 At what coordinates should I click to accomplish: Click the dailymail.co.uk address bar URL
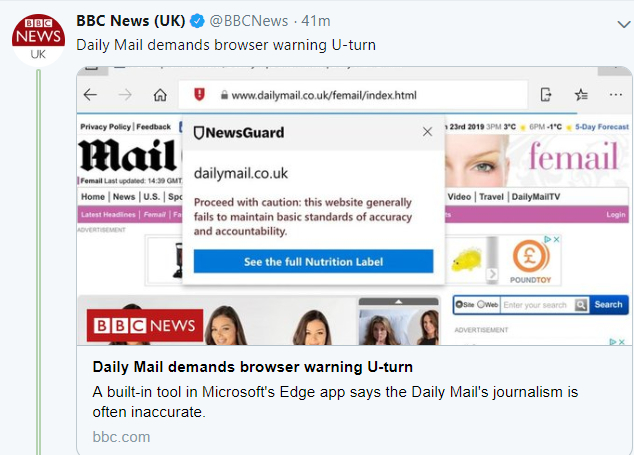[323, 95]
